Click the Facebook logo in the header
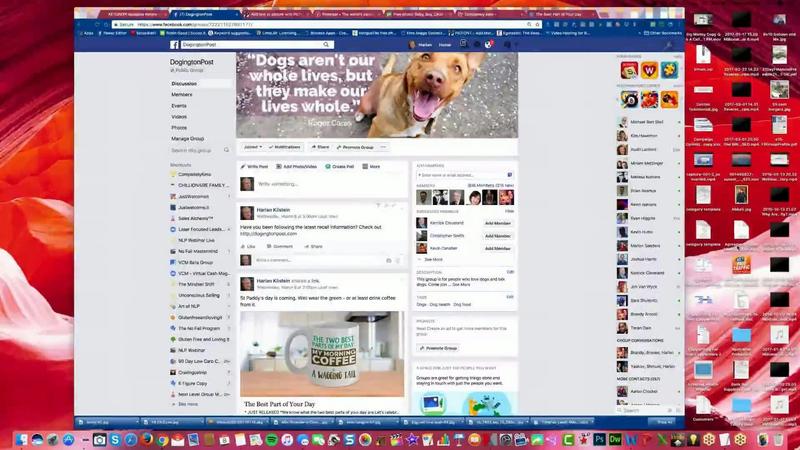Screen dimensions: 800x450 click(174, 45)
